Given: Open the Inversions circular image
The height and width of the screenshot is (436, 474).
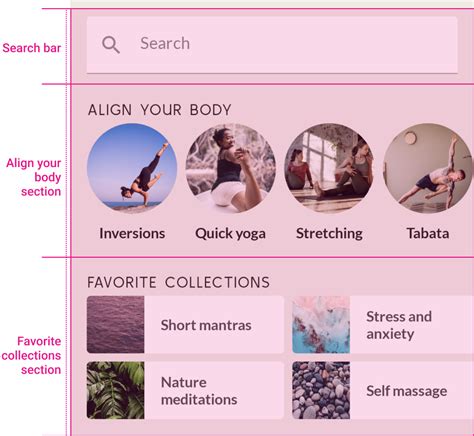Looking at the screenshot, I should pyautogui.click(x=132, y=168).
